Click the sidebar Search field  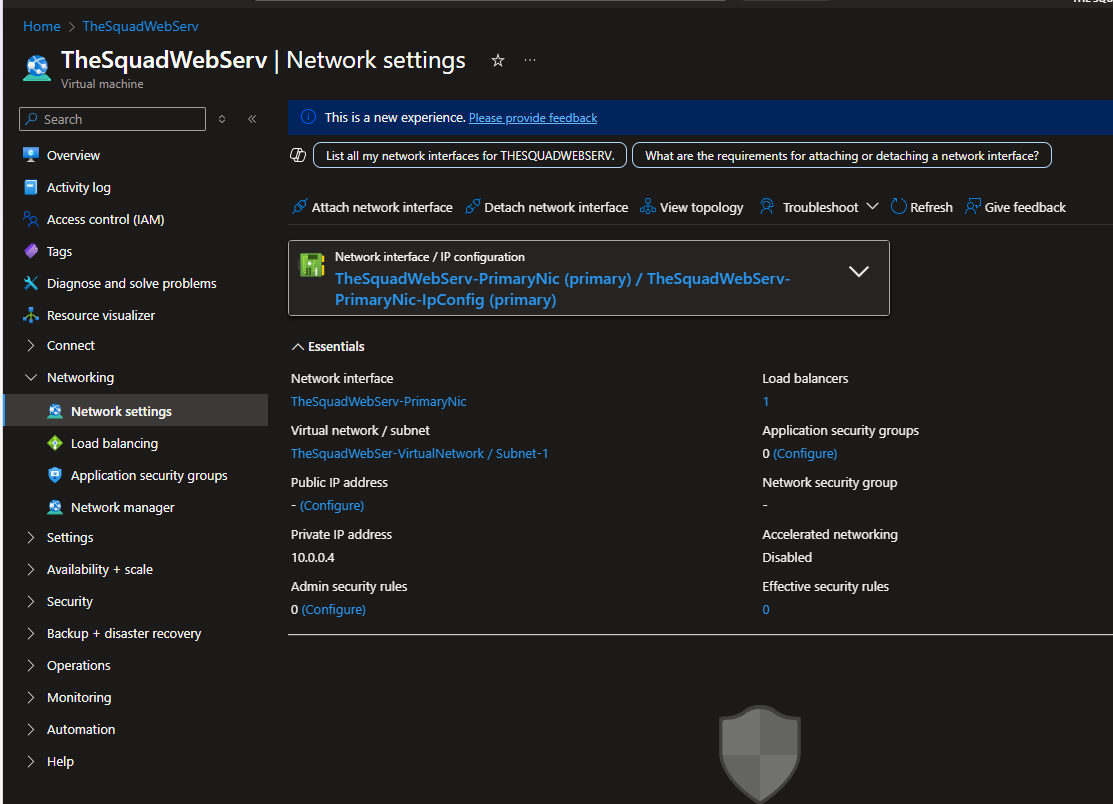click(x=112, y=119)
